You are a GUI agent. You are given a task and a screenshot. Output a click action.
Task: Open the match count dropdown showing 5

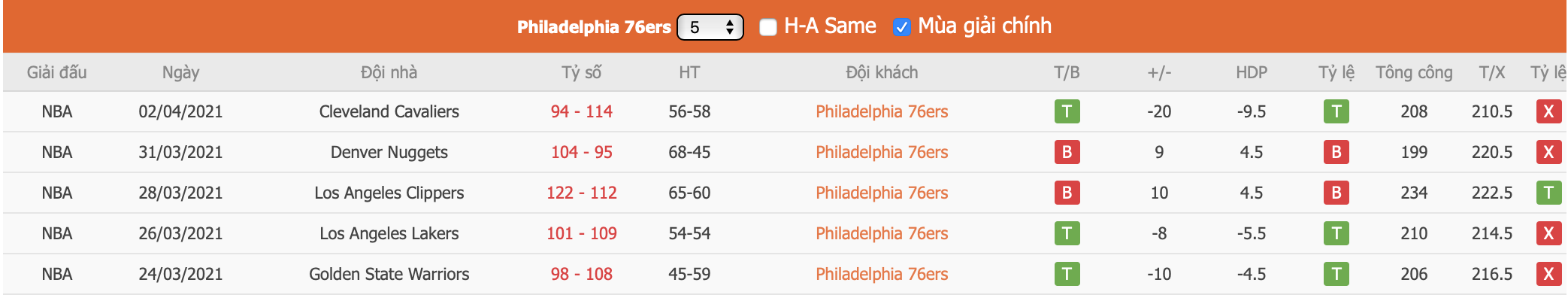tap(710, 27)
